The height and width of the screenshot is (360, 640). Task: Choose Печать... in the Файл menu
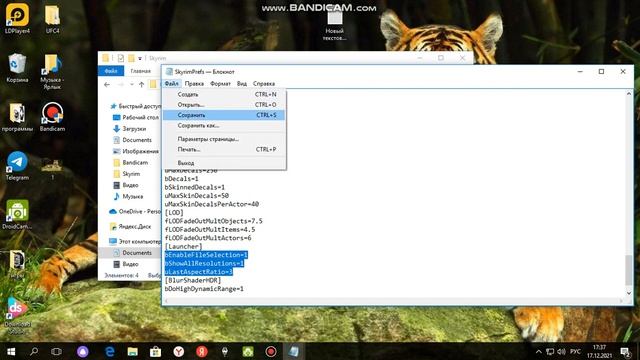tap(224, 149)
